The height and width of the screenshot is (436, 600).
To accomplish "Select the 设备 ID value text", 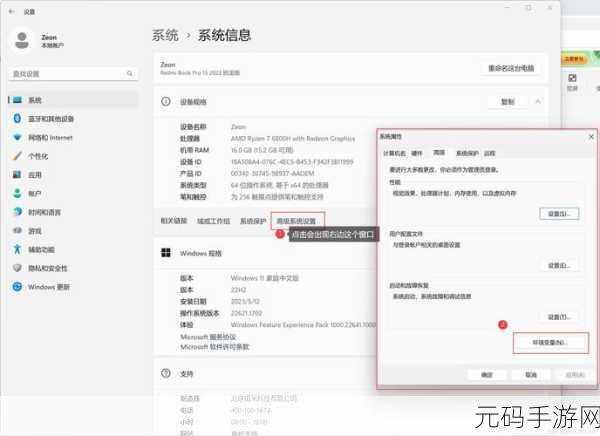I will pyautogui.click(x=292, y=162).
